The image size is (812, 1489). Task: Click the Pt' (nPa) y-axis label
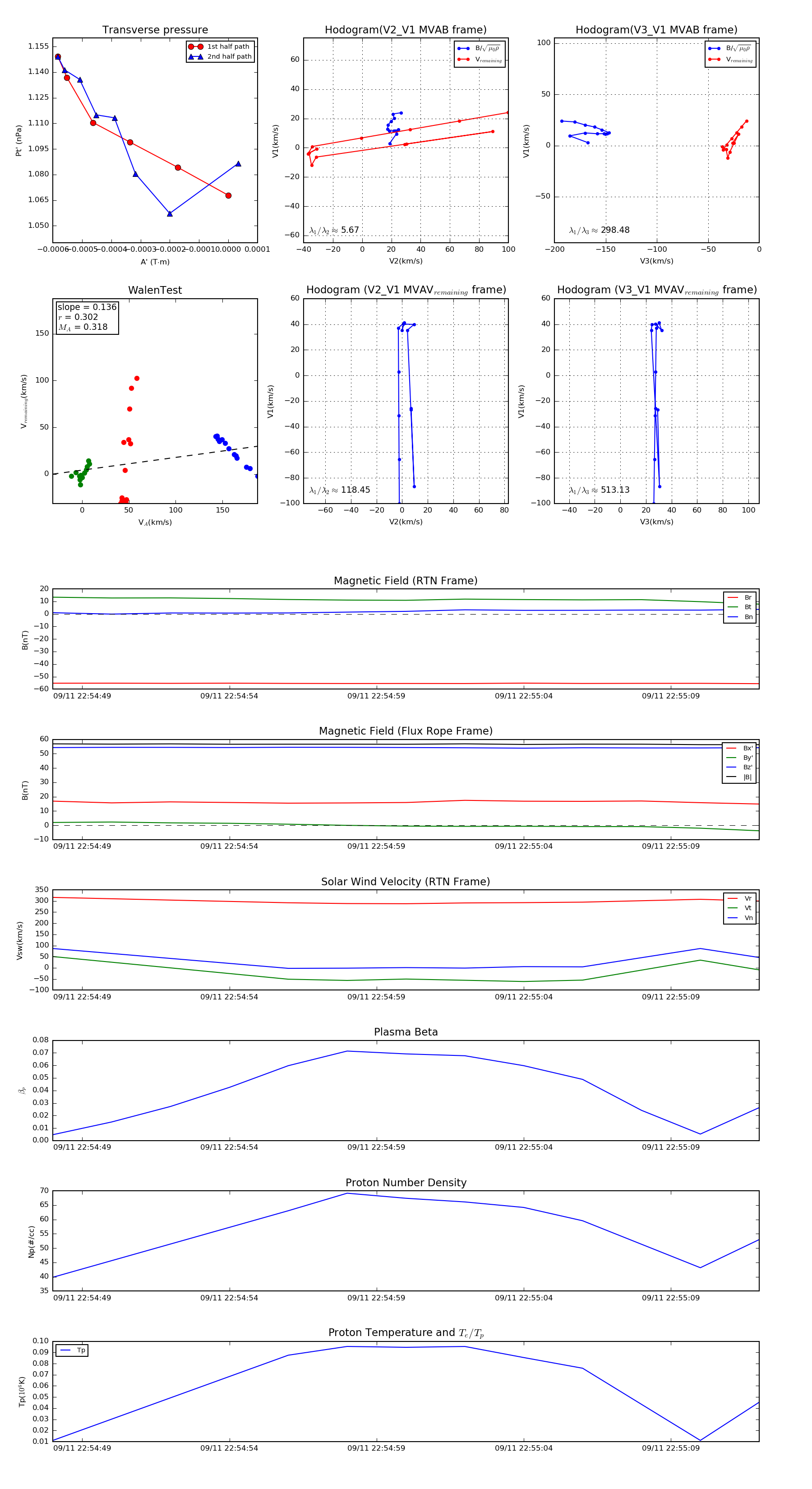pyautogui.click(x=18, y=140)
